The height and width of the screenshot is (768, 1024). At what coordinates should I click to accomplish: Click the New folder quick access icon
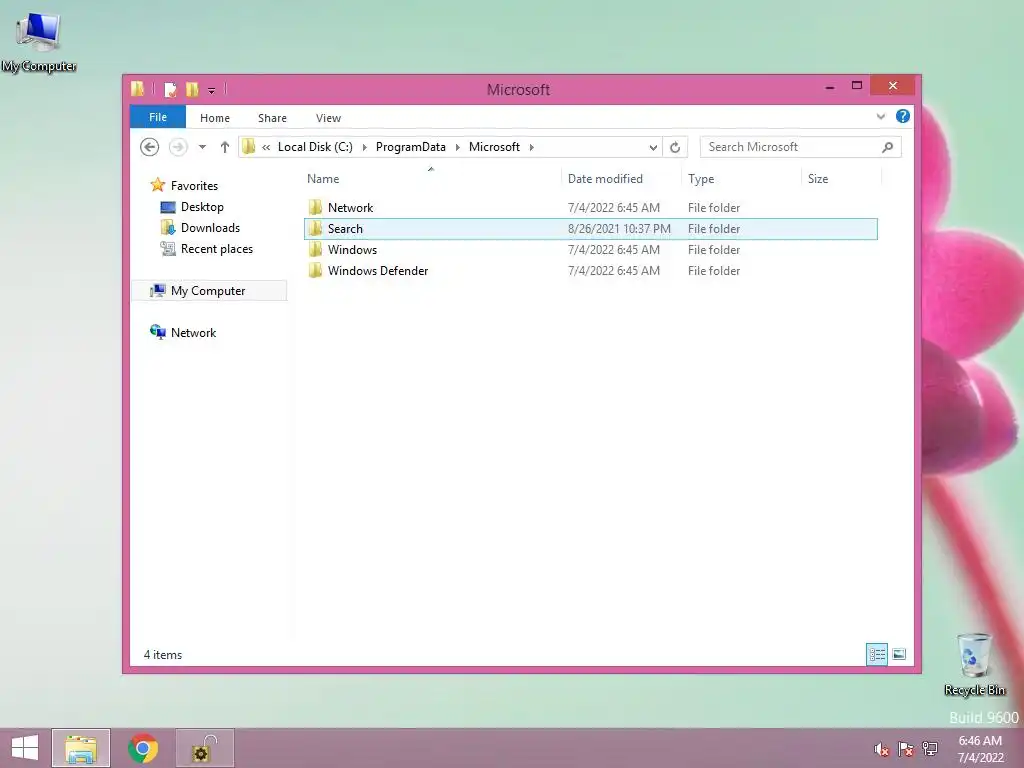click(192, 89)
